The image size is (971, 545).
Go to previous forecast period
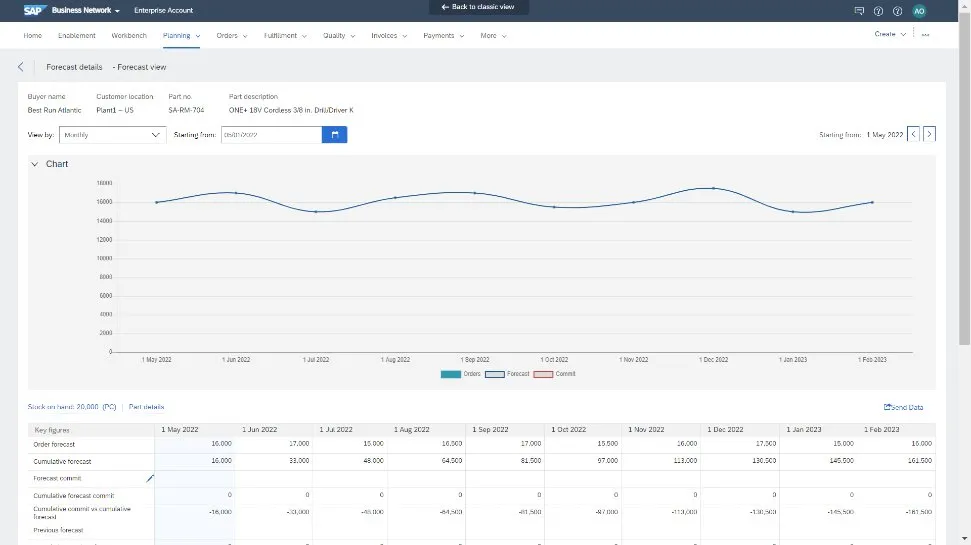(x=913, y=134)
